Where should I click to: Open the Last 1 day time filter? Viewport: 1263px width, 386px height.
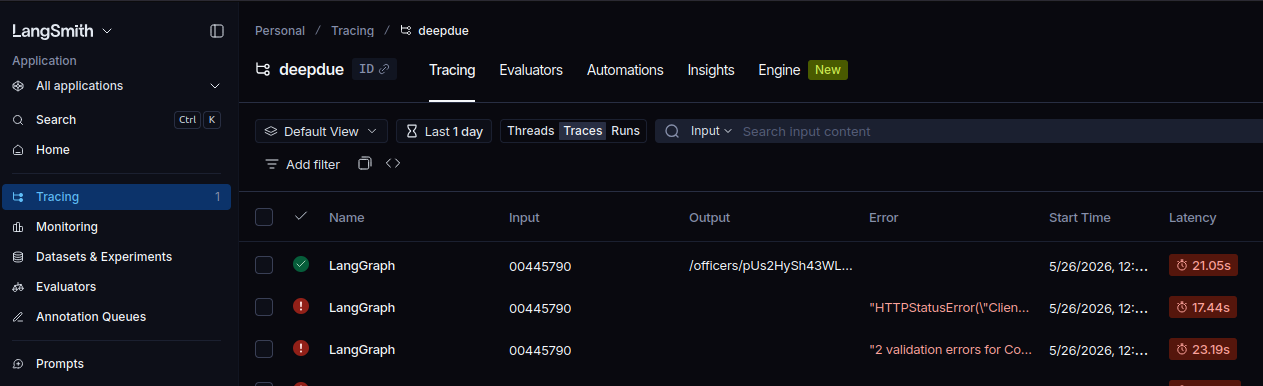(444, 131)
